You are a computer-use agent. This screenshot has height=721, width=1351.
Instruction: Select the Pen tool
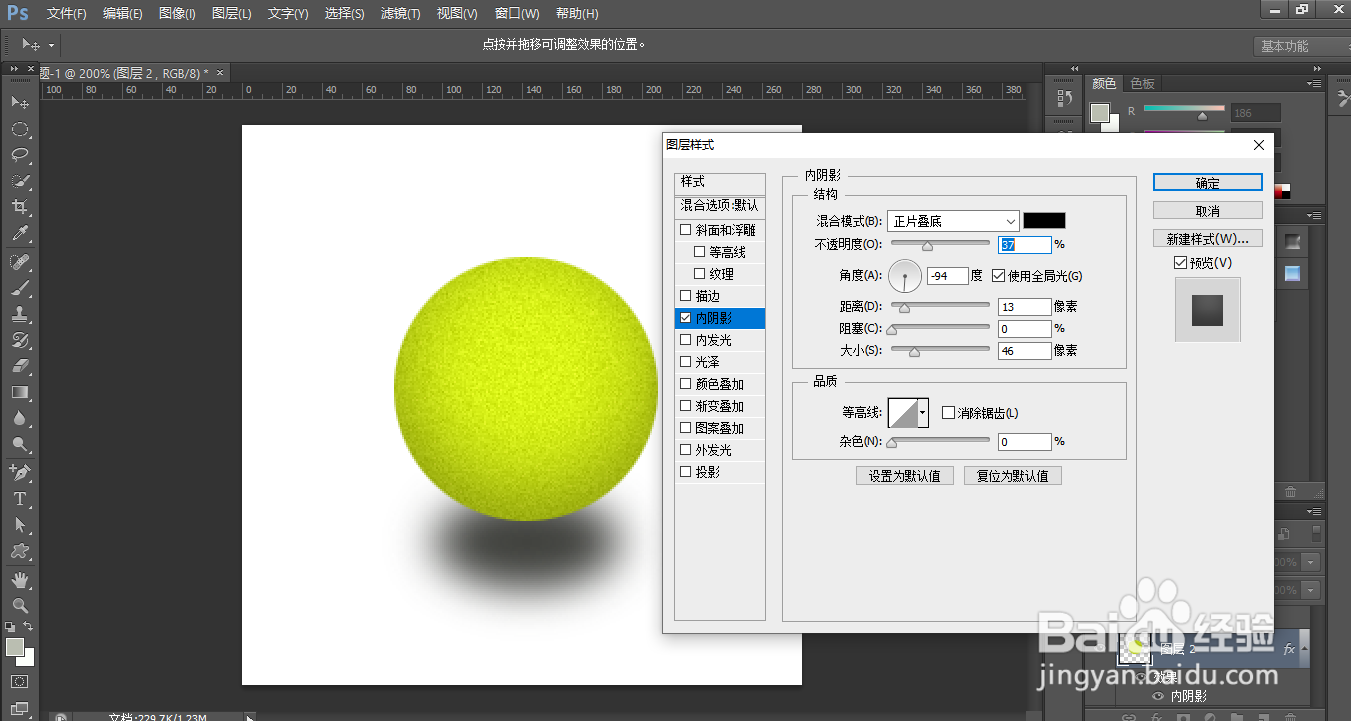pos(19,472)
